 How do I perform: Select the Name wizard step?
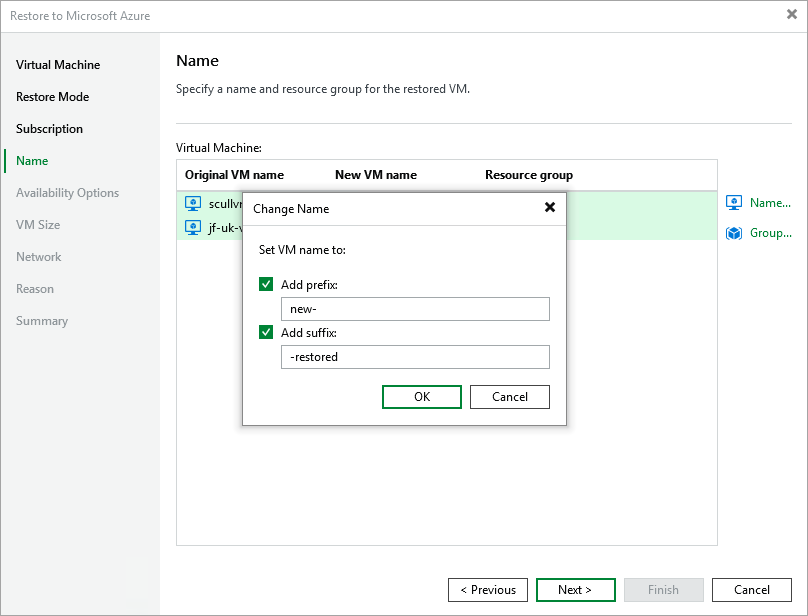[32, 161]
